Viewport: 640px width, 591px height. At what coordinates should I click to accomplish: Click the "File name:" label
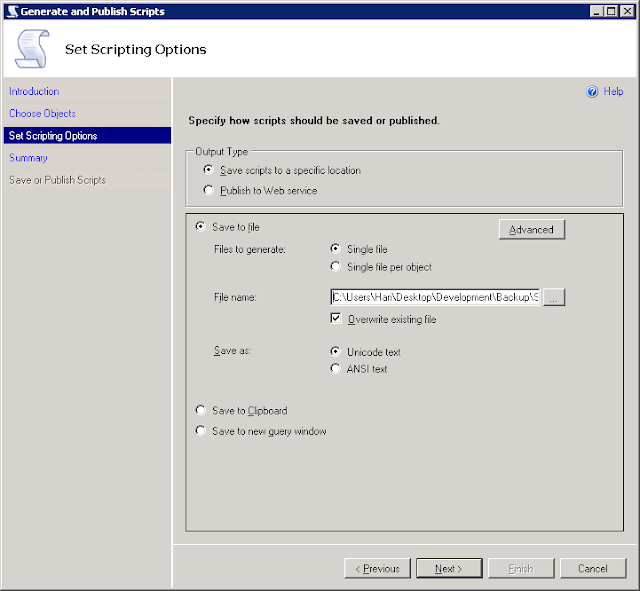point(235,297)
